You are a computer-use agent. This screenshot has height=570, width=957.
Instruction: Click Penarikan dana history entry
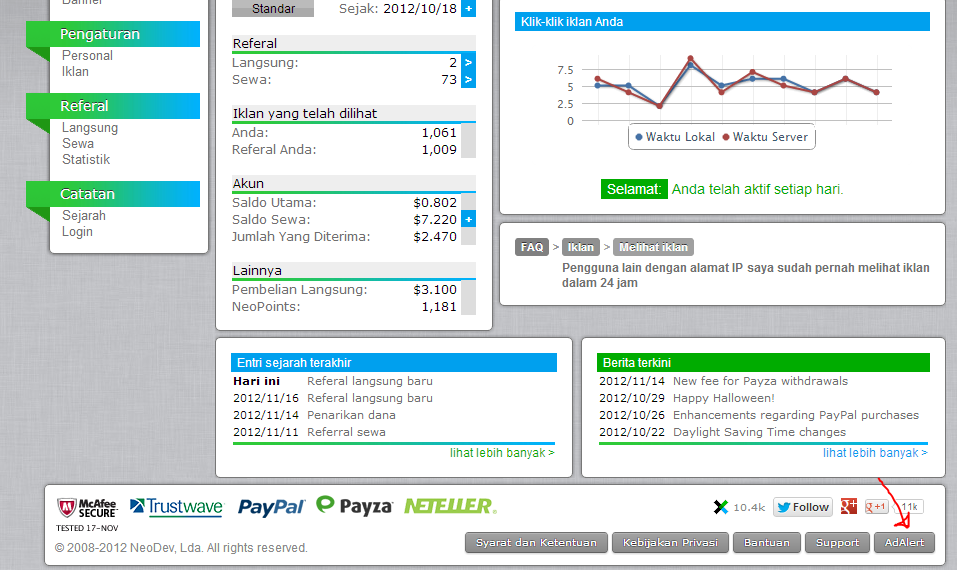pos(351,415)
